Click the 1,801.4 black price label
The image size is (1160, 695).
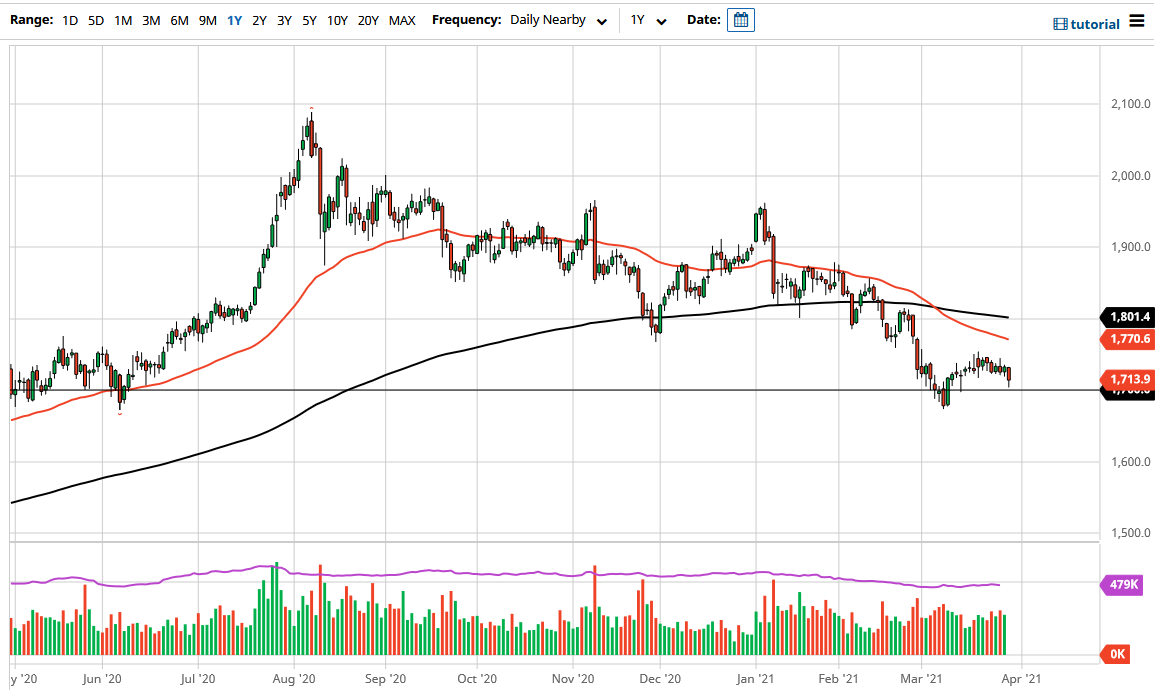click(x=1129, y=317)
